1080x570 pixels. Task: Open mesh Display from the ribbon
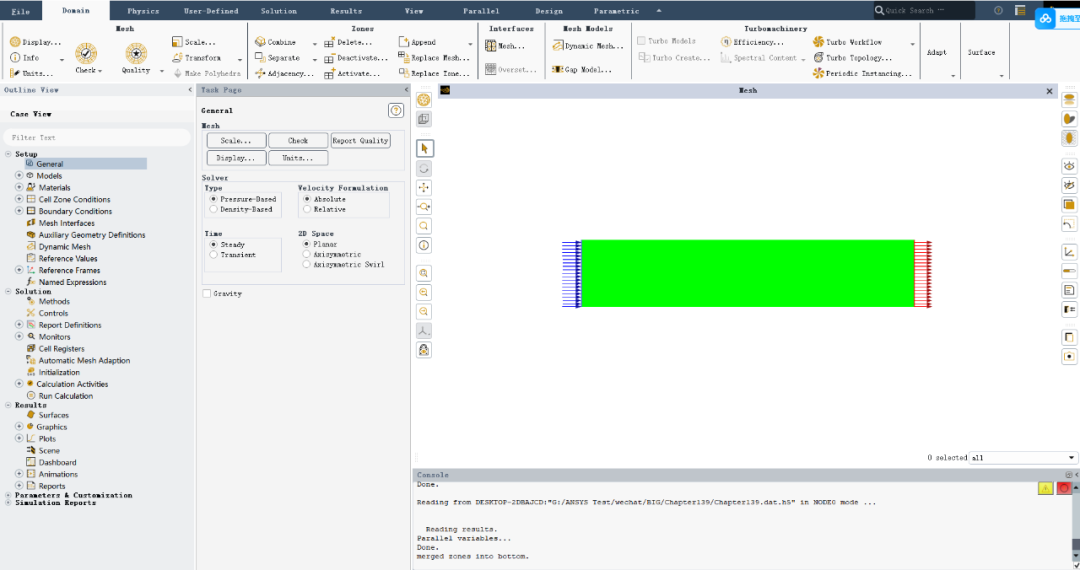point(34,42)
